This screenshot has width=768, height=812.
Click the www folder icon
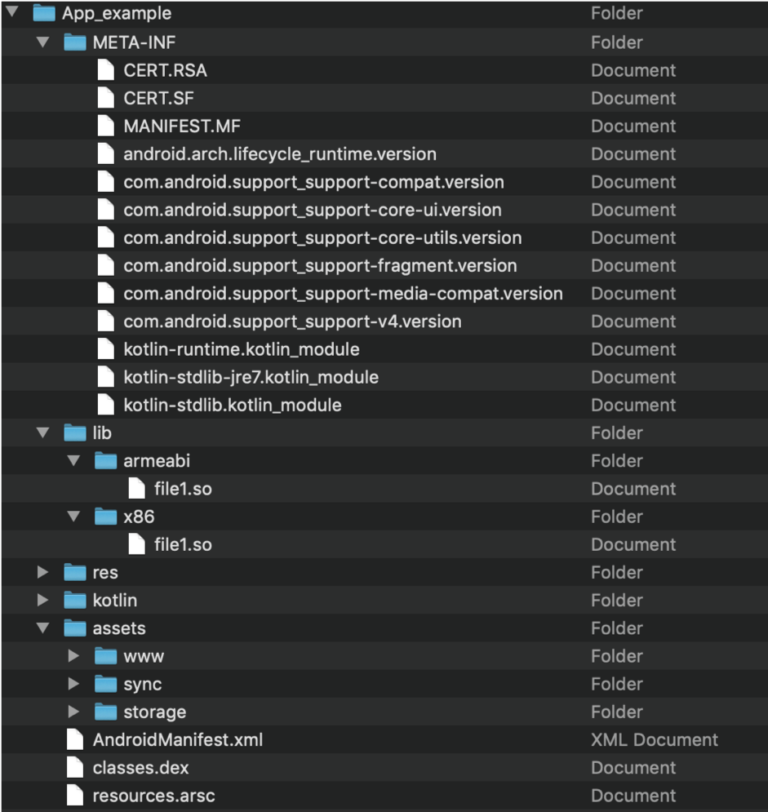click(106, 656)
